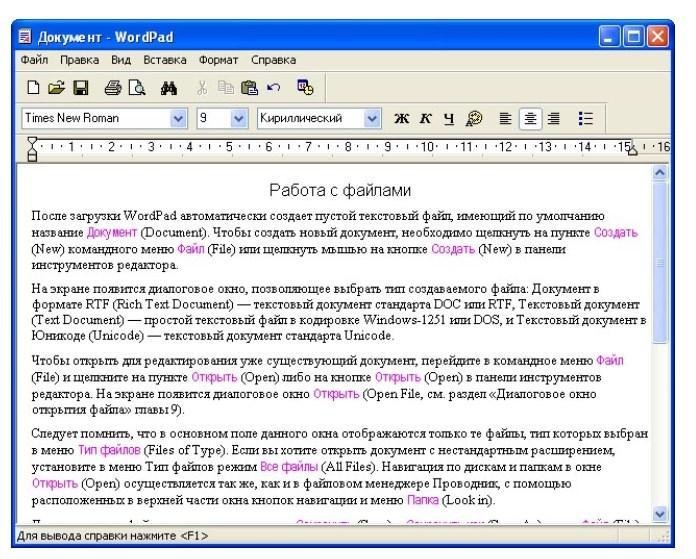Image resolution: width=696 pixels, height=559 pixels.
Task: Toggle bold (Ж) formatting
Action: click(402, 119)
